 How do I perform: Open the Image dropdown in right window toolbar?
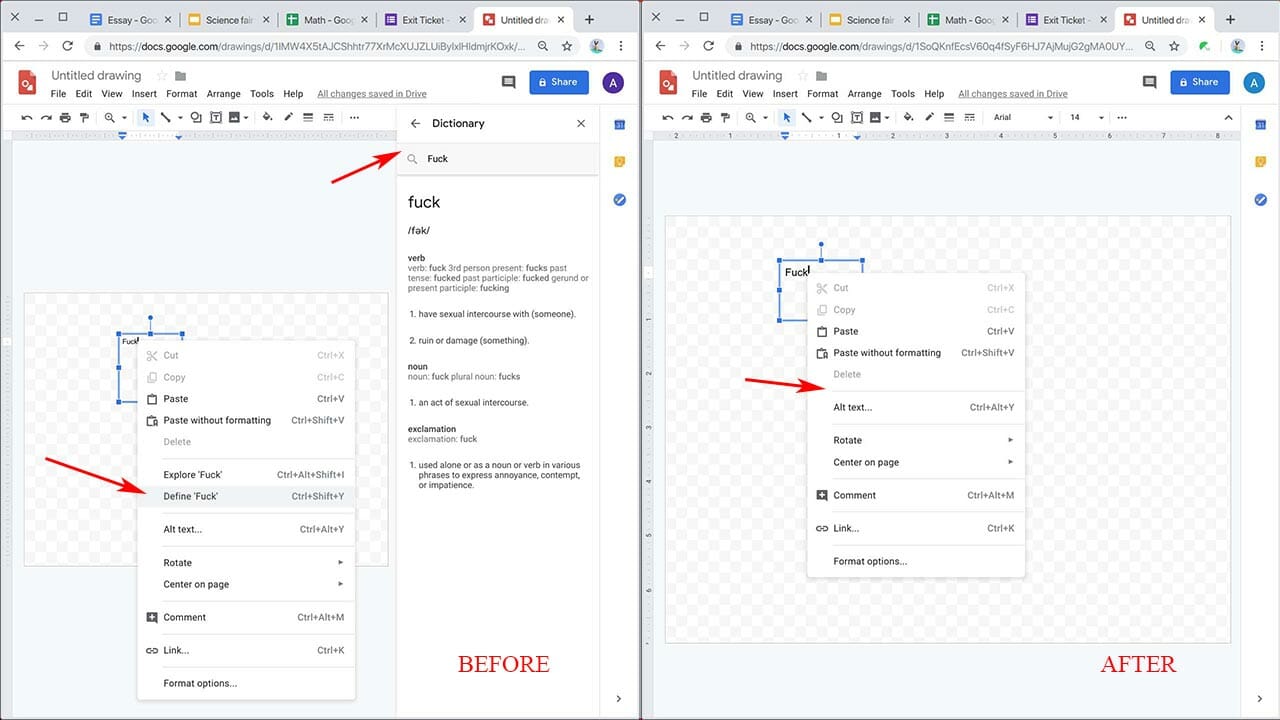click(887, 118)
